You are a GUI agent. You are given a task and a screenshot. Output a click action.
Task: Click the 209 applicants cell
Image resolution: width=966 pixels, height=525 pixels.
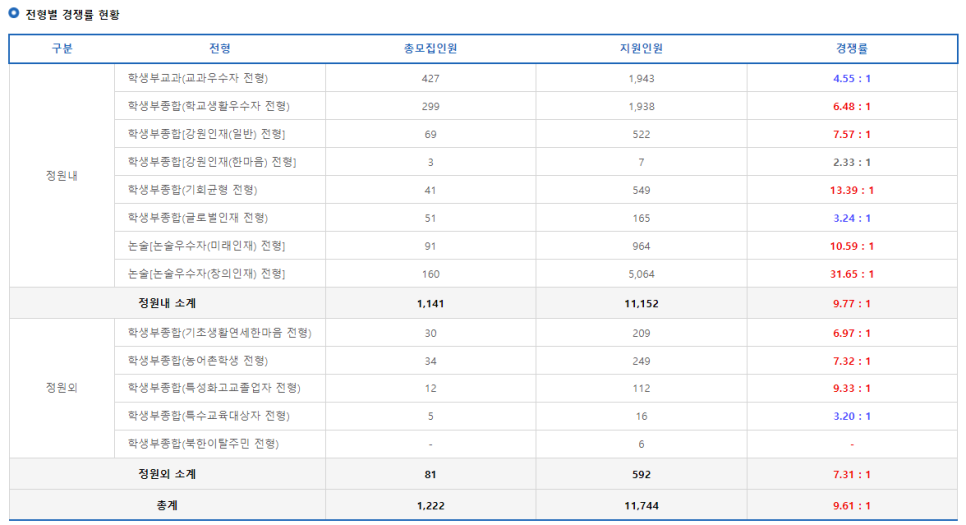click(641, 333)
